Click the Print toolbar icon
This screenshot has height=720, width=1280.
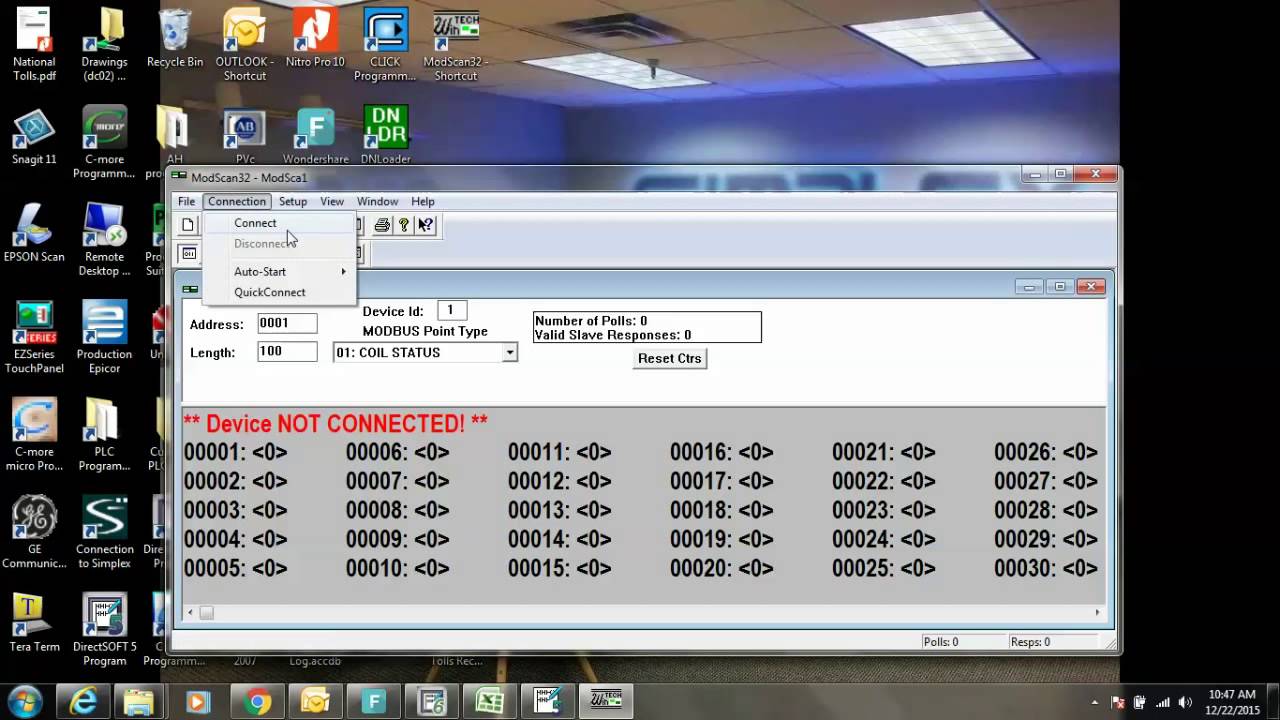382,225
